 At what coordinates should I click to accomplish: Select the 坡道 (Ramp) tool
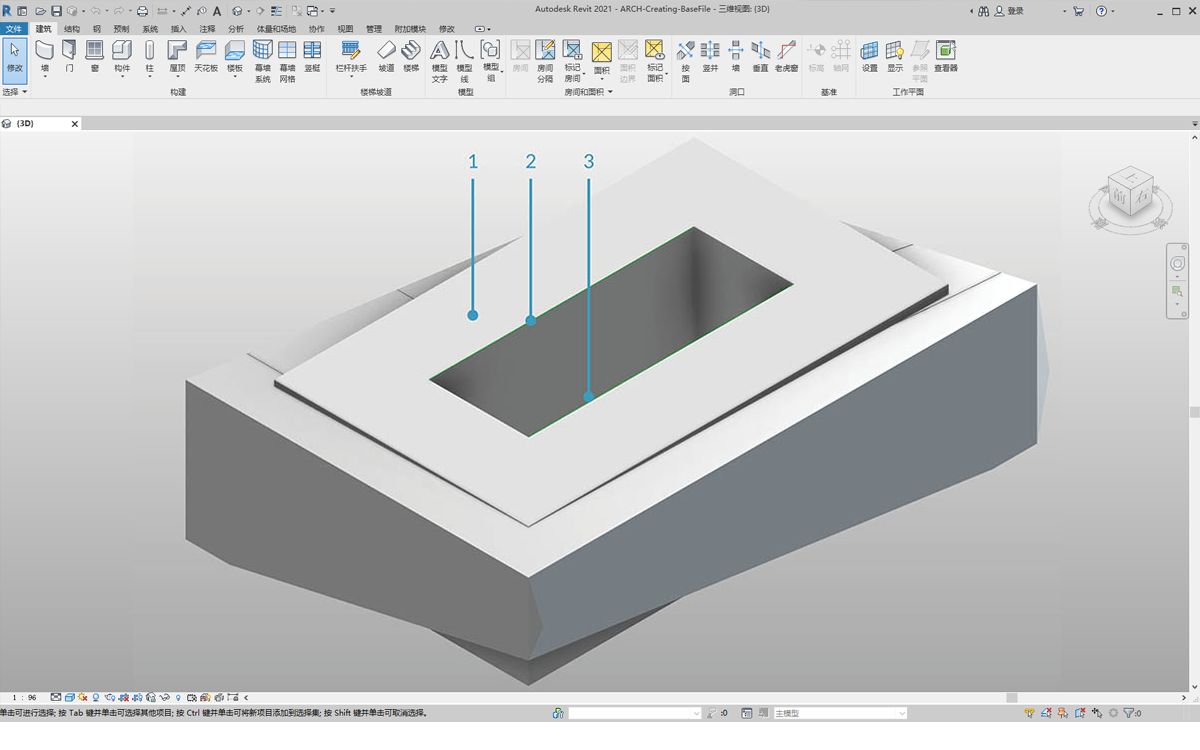click(386, 56)
